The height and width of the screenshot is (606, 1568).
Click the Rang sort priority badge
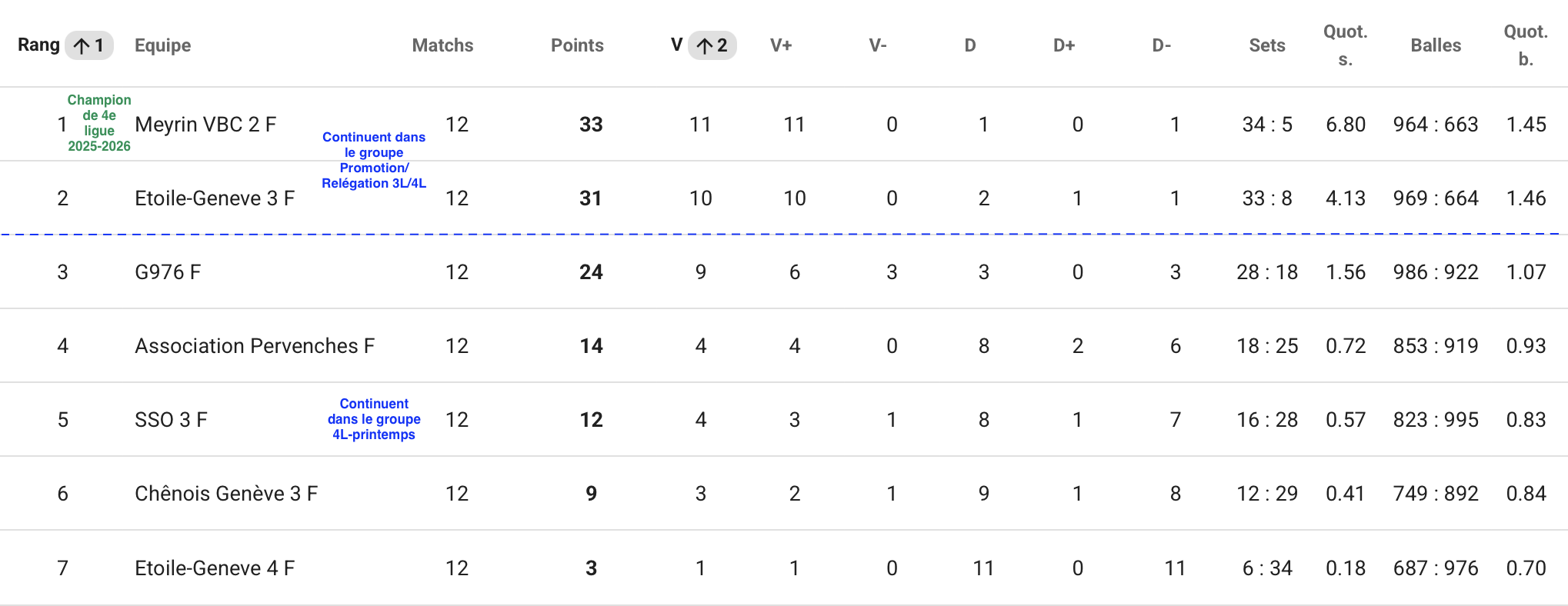coord(89,45)
